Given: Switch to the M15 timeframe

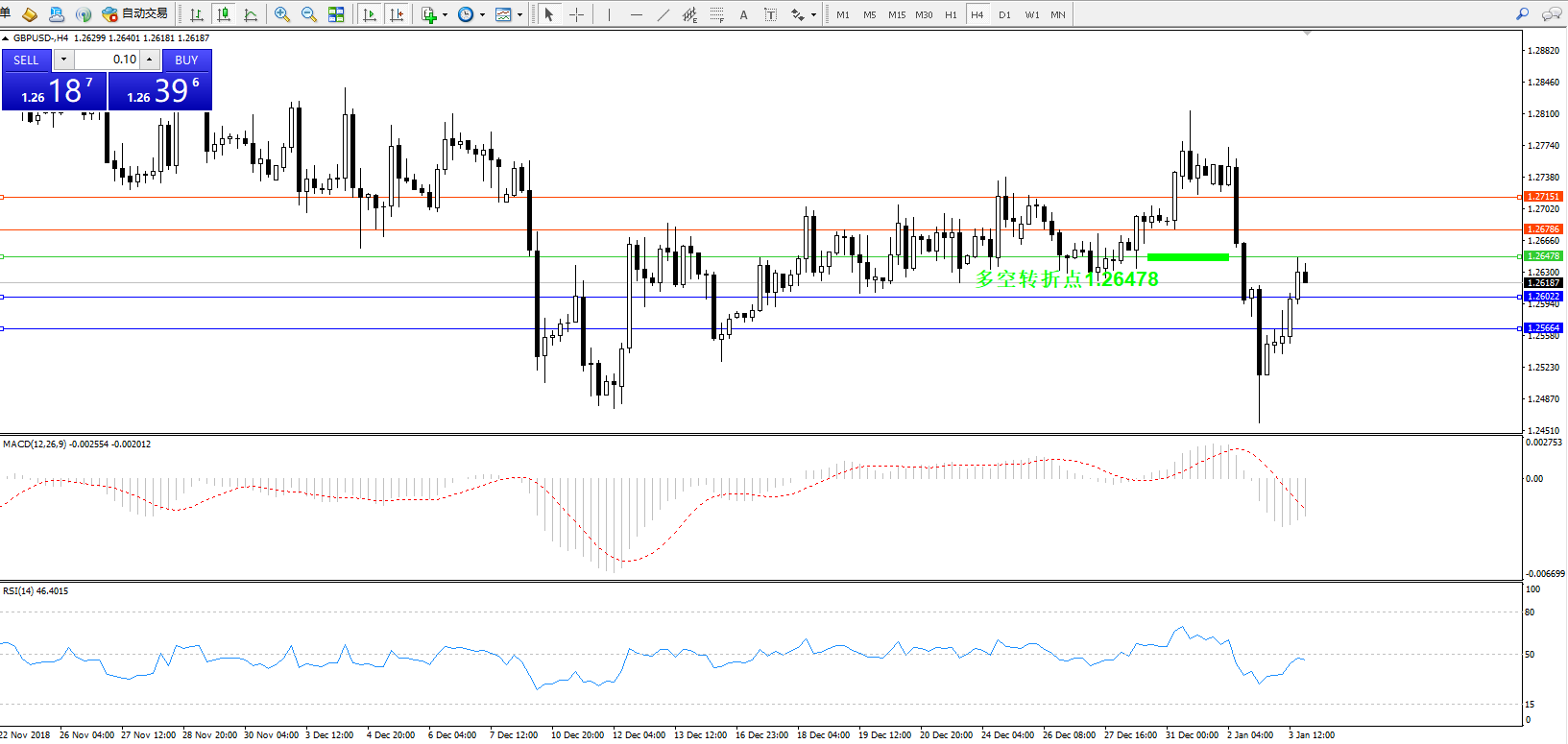Looking at the screenshot, I should (x=896, y=14).
